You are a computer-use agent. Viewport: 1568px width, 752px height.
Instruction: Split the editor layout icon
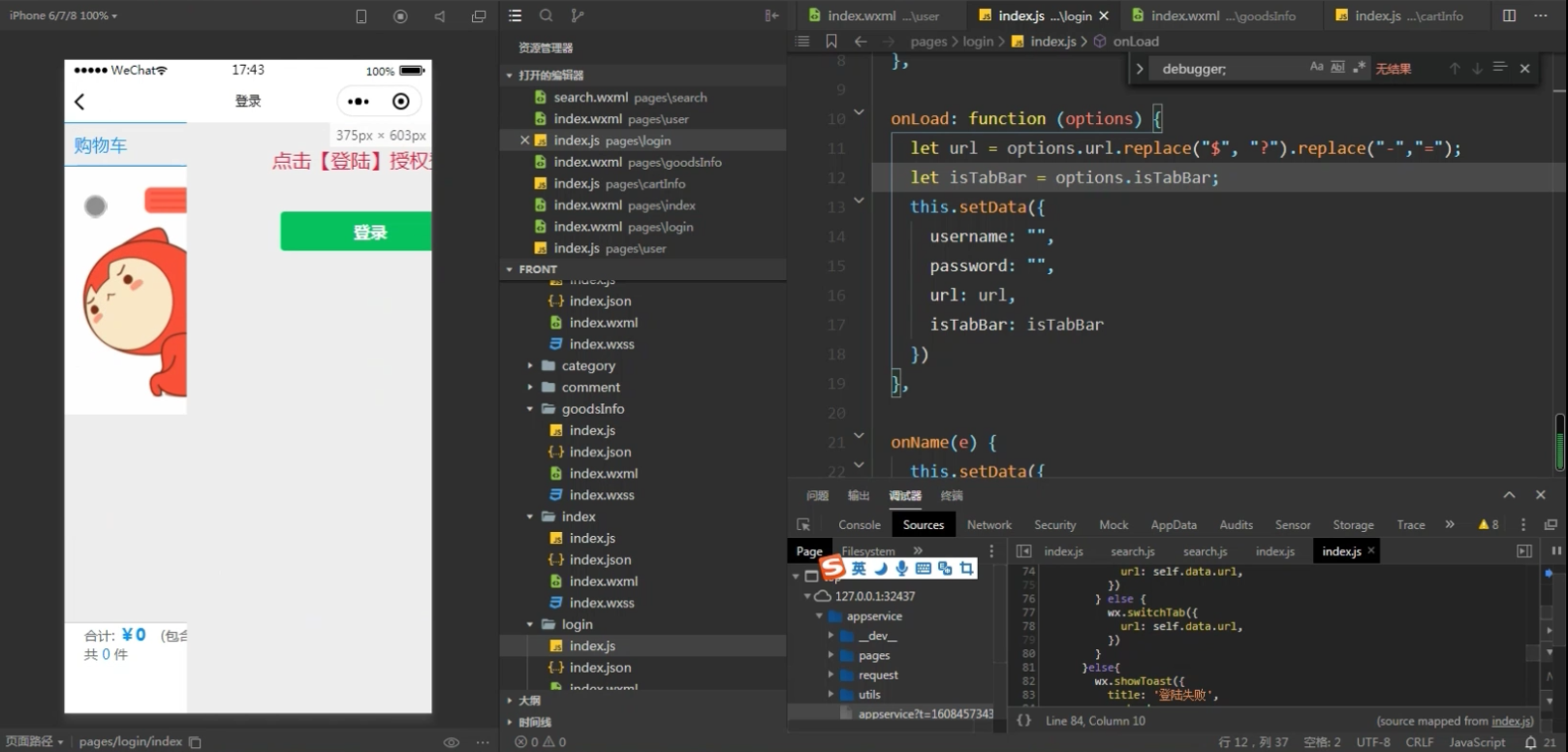[1509, 16]
